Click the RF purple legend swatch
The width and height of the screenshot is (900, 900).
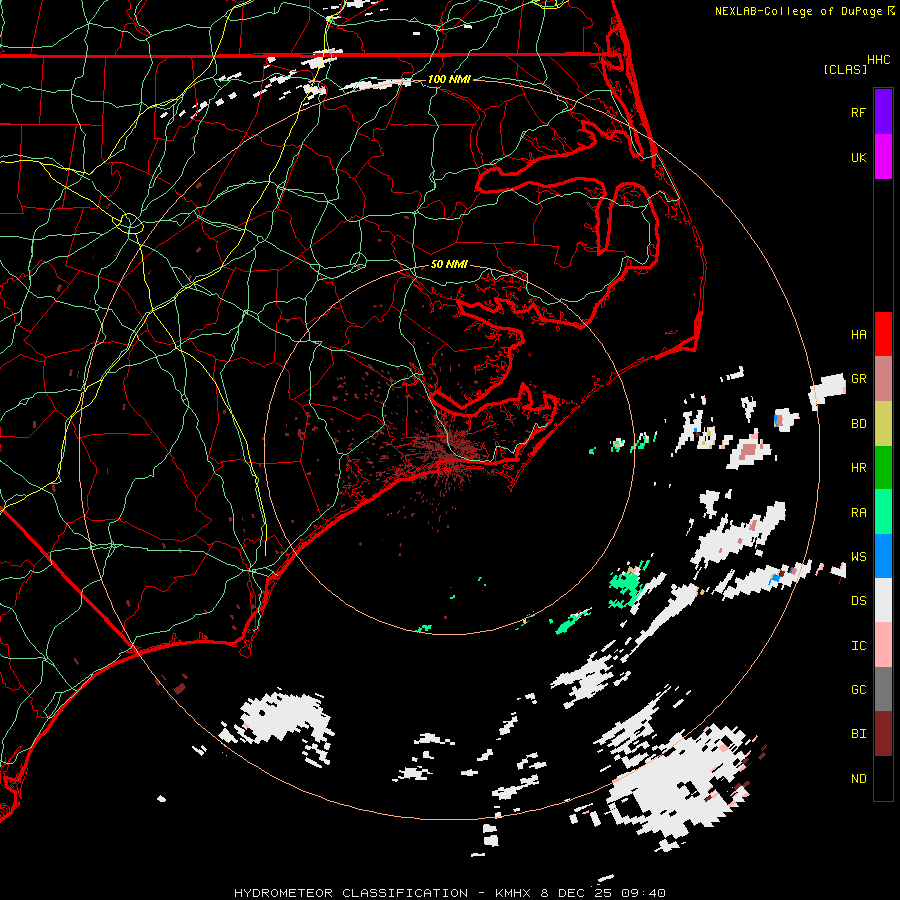pyautogui.click(x=883, y=112)
